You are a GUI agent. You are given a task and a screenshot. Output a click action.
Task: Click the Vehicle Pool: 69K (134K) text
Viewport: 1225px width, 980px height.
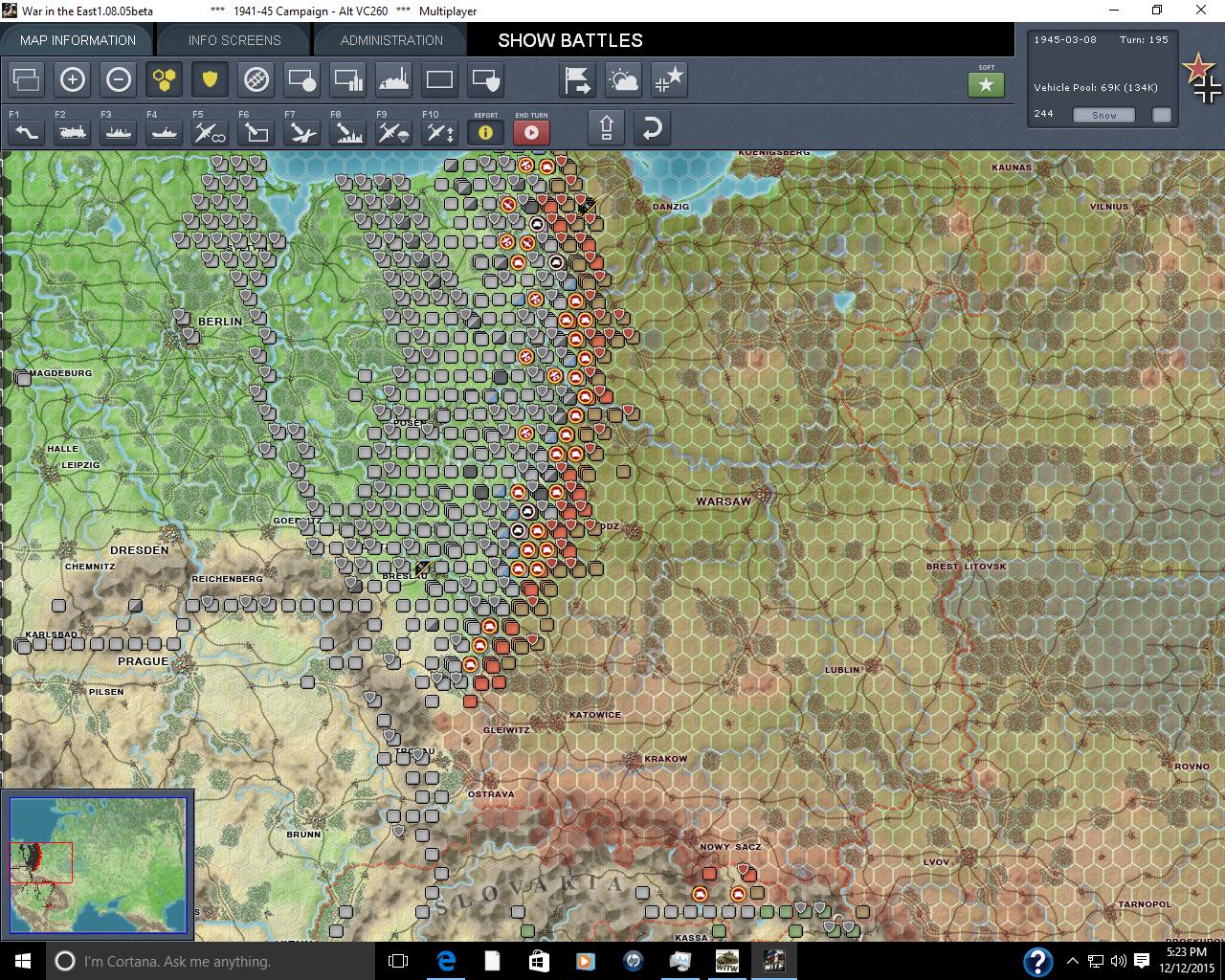pos(1096,88)
